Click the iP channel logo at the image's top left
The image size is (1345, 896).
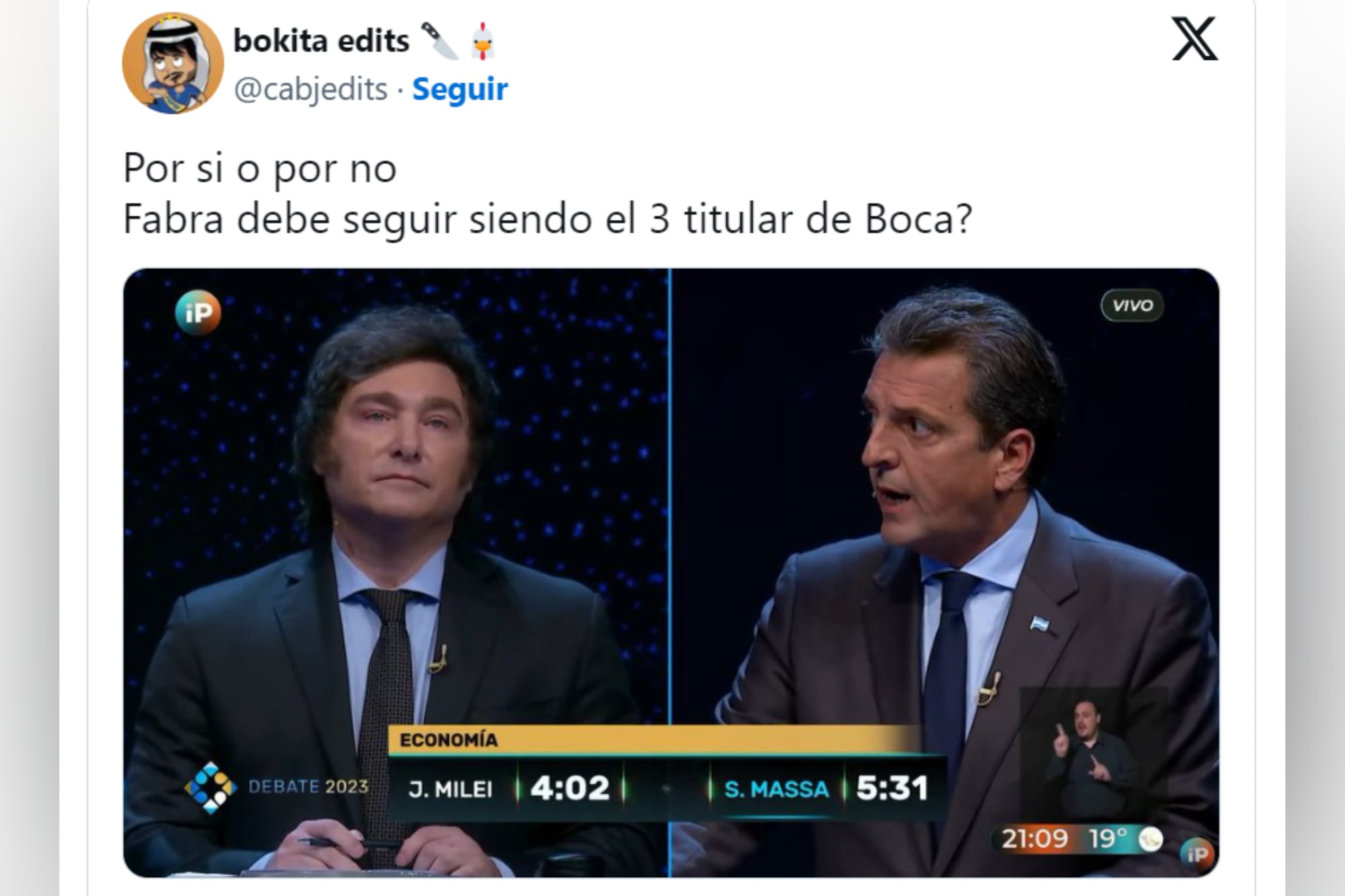tap(198, 313)
